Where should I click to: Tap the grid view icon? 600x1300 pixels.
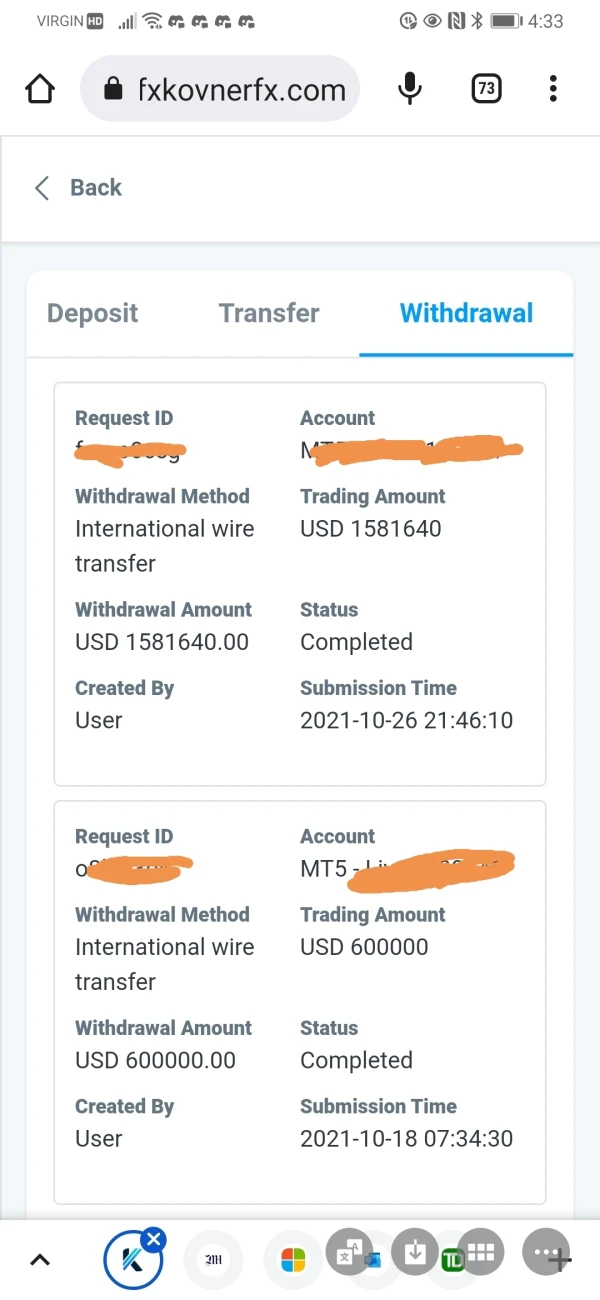pyautogui.click(x=481, y=1253)
